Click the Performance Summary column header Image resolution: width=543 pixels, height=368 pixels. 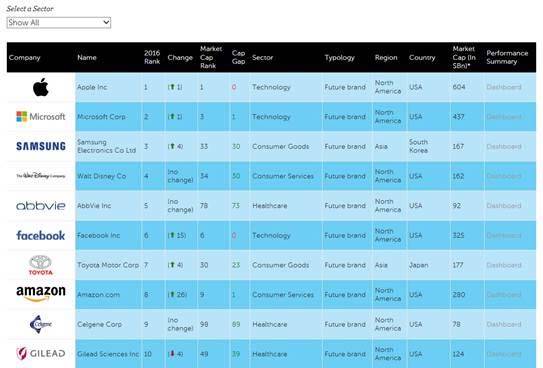point(507,57)
